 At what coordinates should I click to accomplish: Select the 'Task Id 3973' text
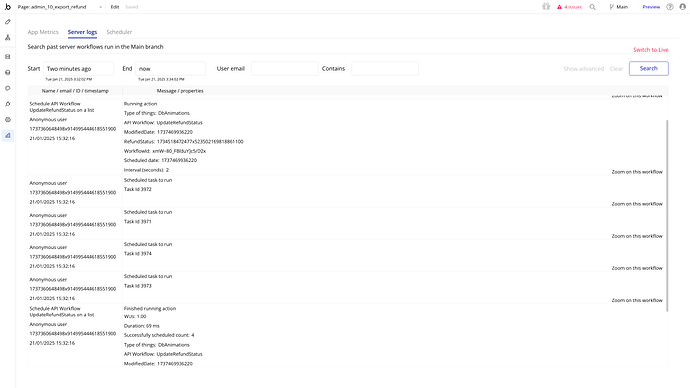tap(138, 286)
